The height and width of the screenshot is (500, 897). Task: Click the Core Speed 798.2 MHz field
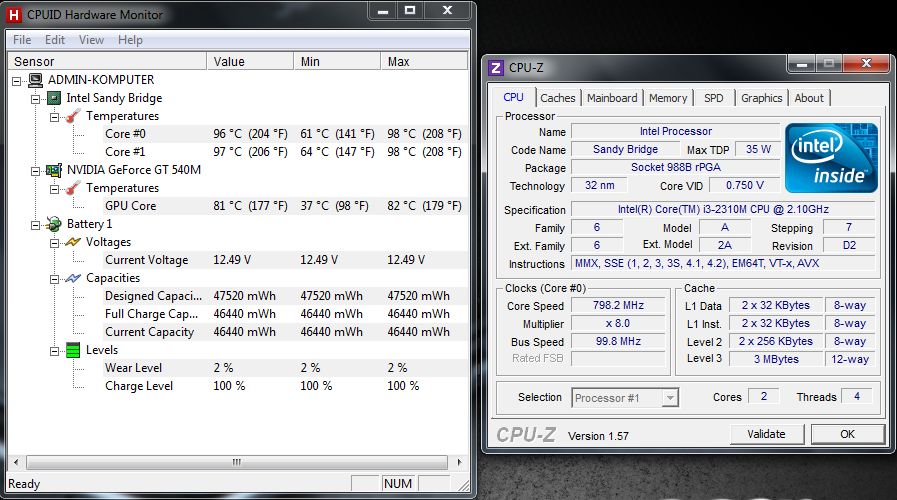pos(618,305)
